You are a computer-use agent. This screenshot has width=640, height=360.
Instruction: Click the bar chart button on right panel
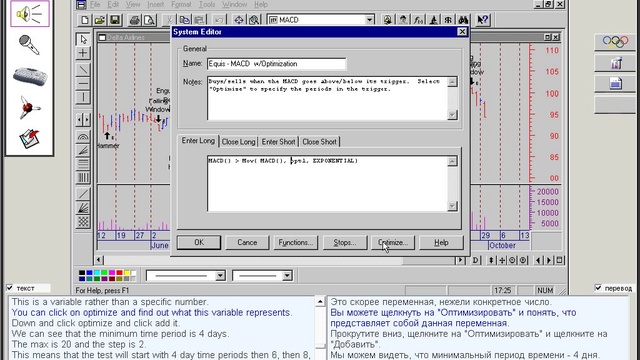(615, 63)
